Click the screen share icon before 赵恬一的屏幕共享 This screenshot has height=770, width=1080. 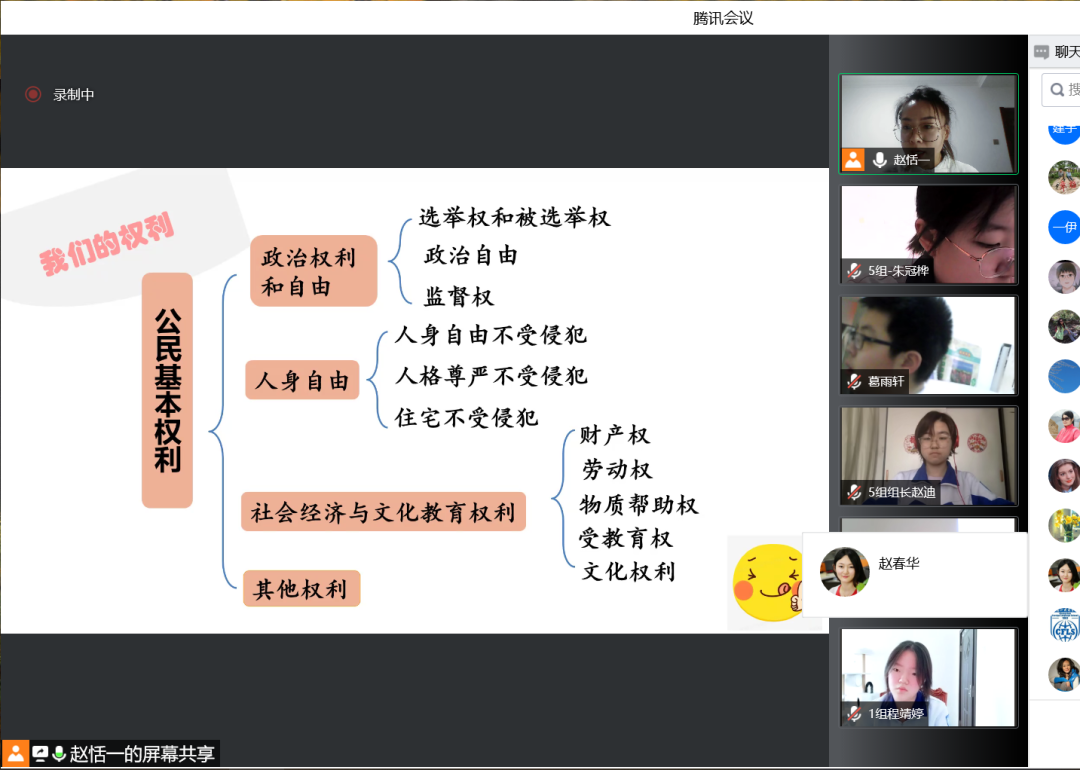click(40, 754)
